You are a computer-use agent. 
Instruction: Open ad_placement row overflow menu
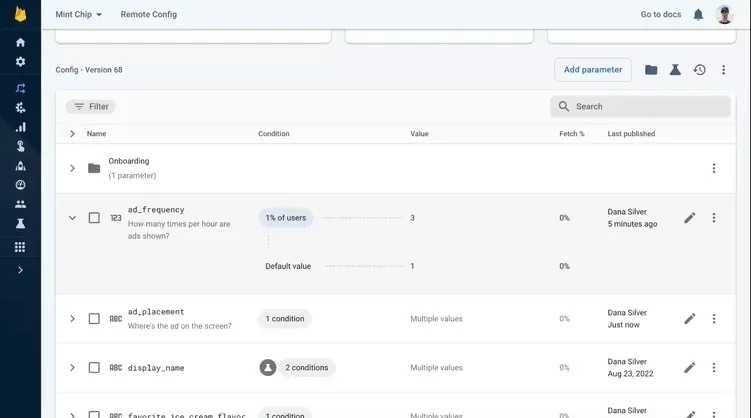[x=714, y=319]
